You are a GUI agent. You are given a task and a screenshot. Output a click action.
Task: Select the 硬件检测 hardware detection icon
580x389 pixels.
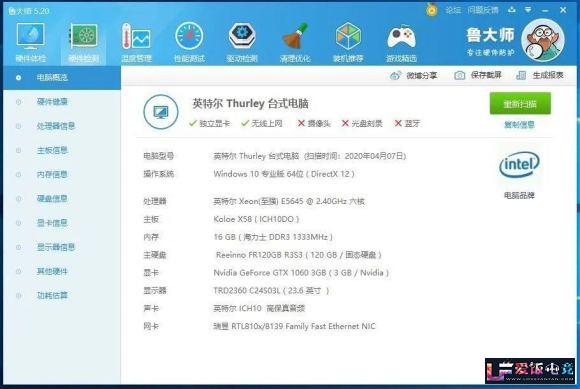(84, 37)
